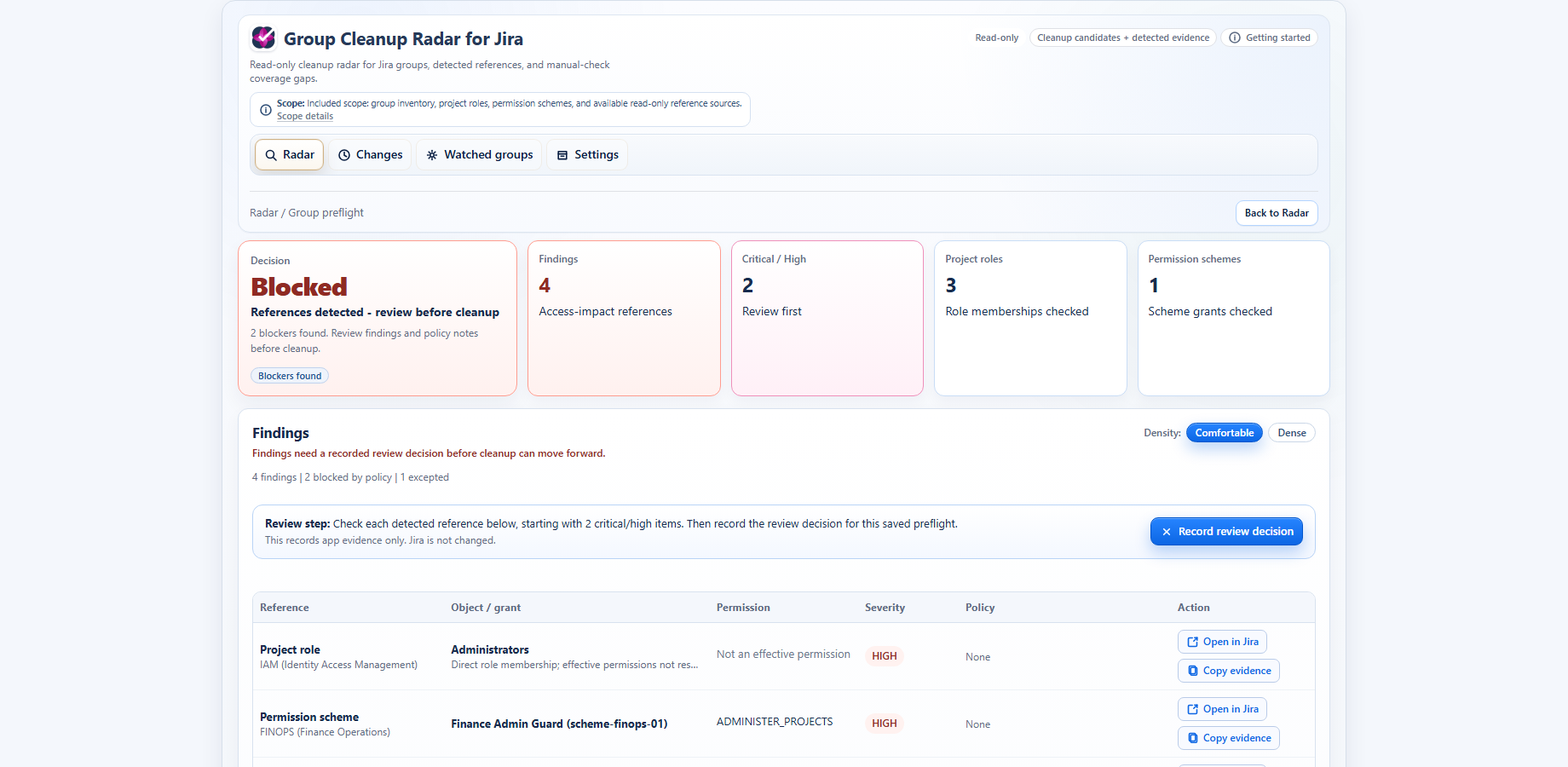Click the clock icon on Changes tab
The width and height of the screenshot is (1568, 767).
[x=344, y=155]
